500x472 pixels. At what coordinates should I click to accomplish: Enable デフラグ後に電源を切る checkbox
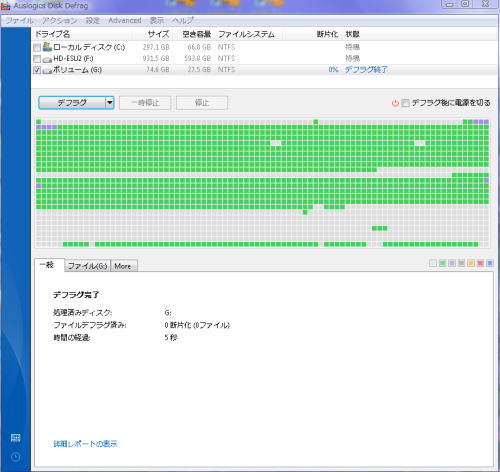405,103
